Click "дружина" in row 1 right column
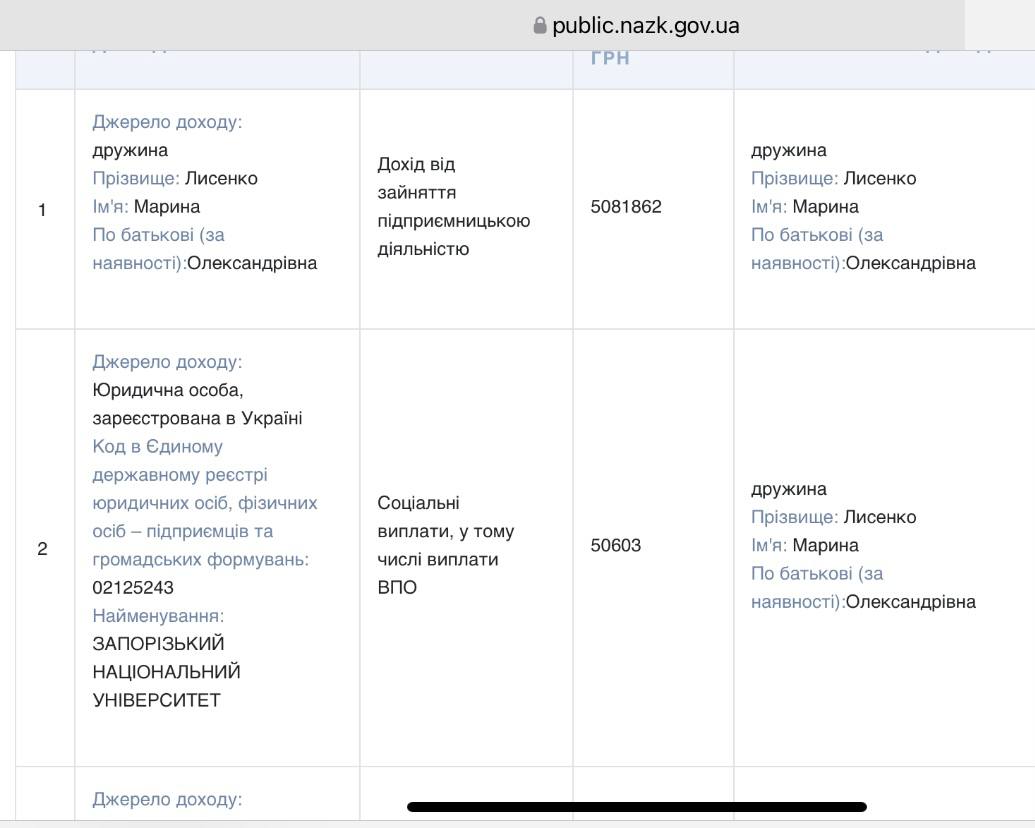The height and width of the screenshot is (828, 1035). click(x=788, y=150)
